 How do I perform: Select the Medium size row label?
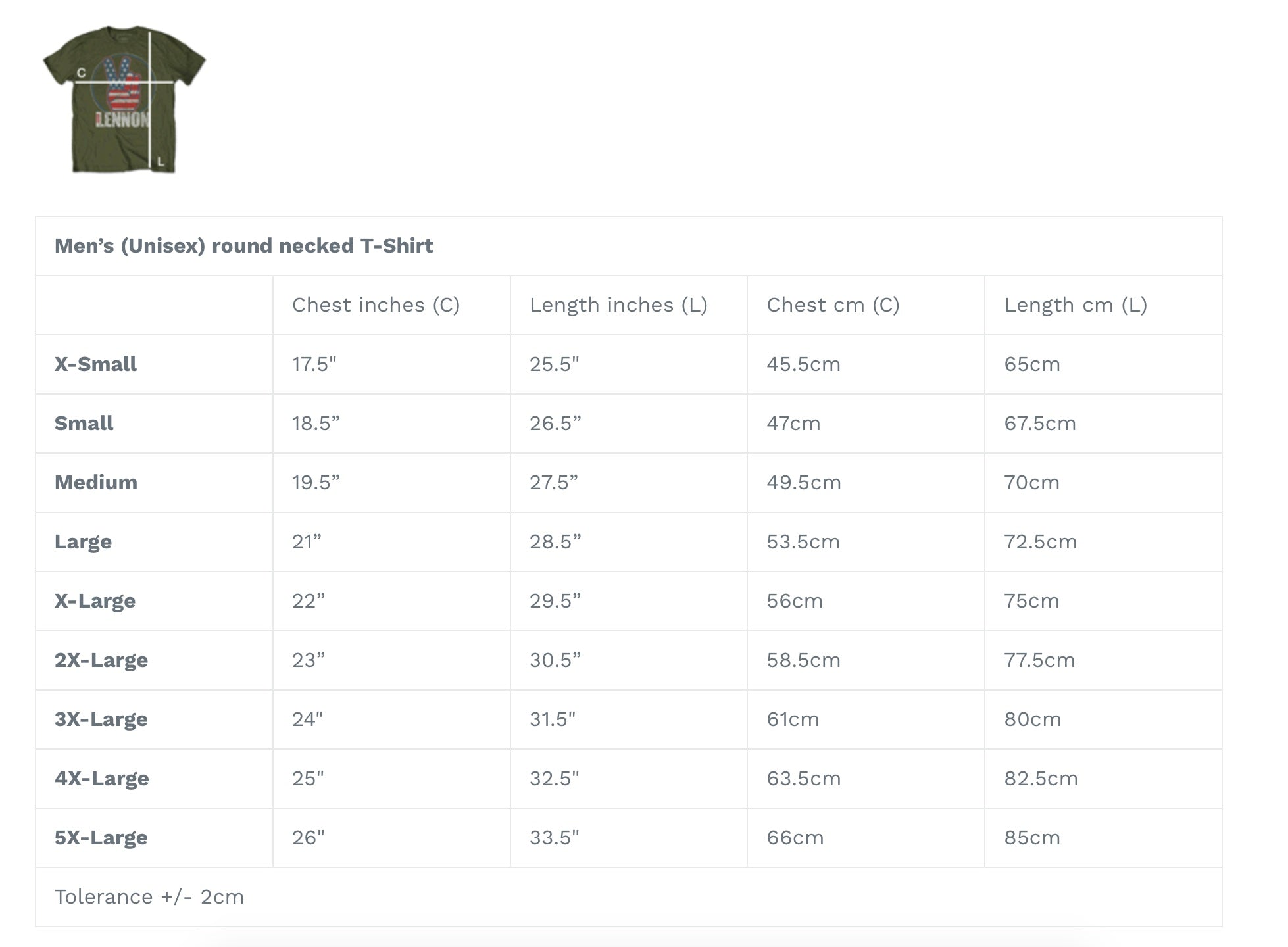96,483
